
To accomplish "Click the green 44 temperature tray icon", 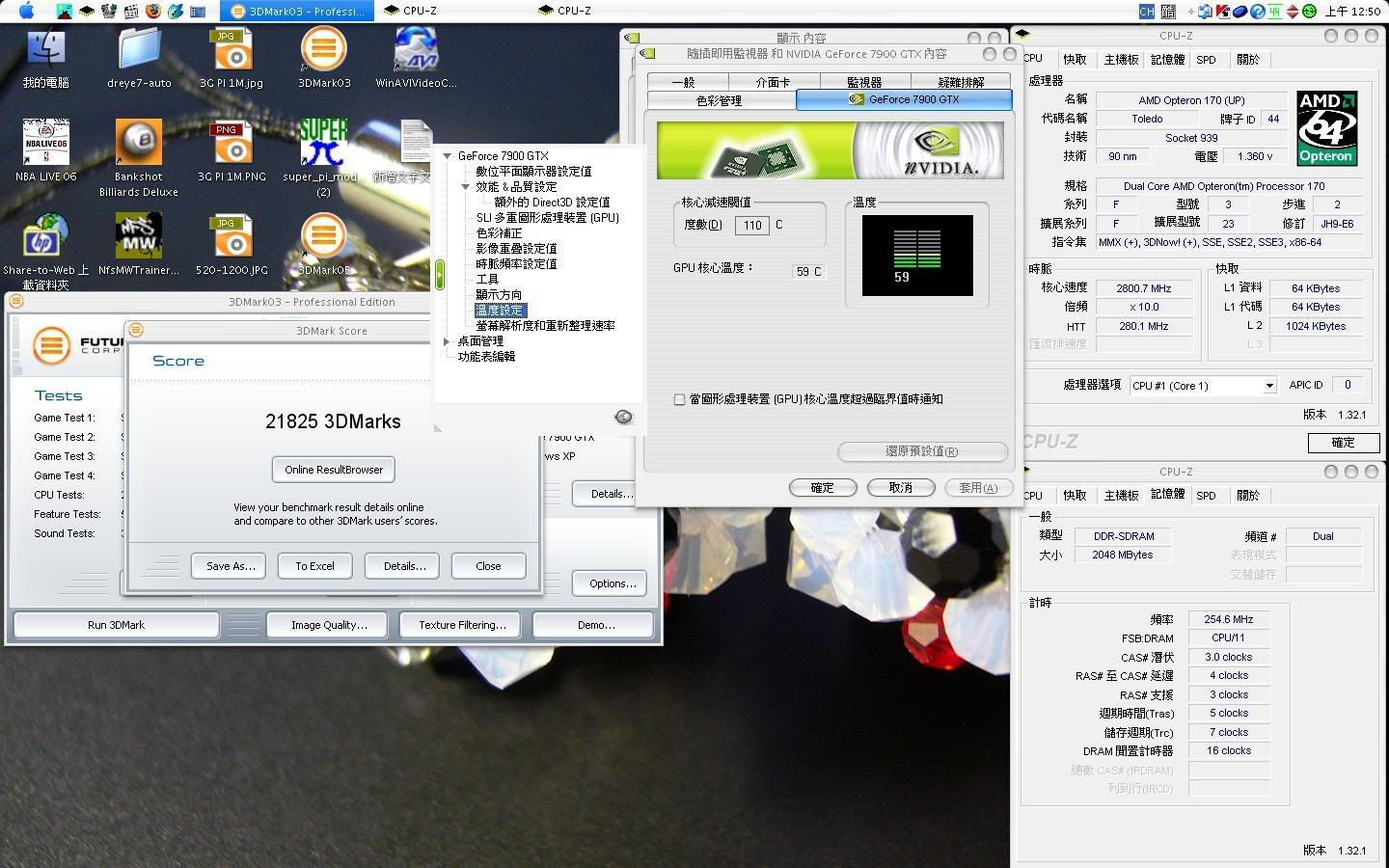I will point(1275,12).
